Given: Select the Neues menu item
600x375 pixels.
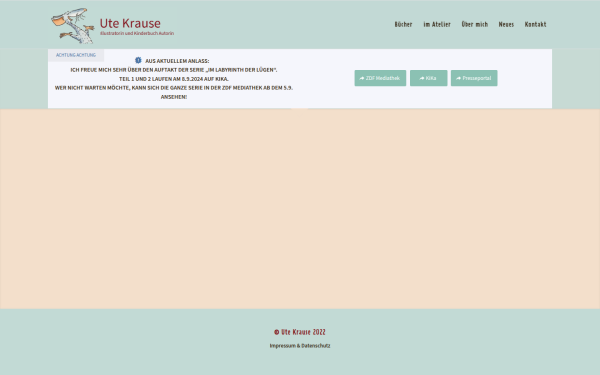Looking at the screenshot, I should click(x=506, y=24).
